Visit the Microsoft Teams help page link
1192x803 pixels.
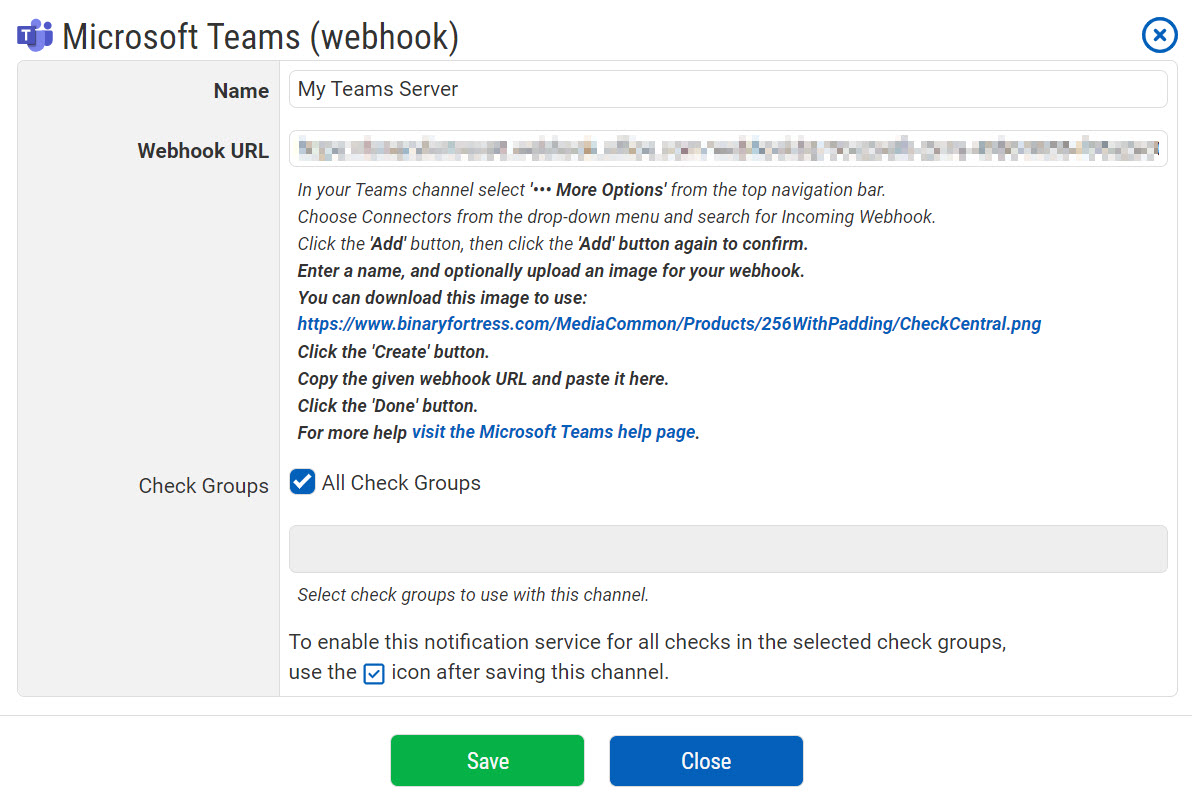click(x=553, y=432)
